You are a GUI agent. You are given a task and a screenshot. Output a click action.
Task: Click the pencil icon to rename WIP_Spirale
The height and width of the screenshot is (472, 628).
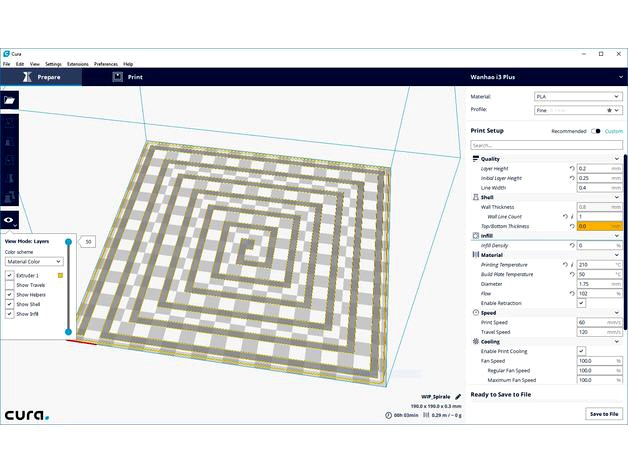coord(458,397)
